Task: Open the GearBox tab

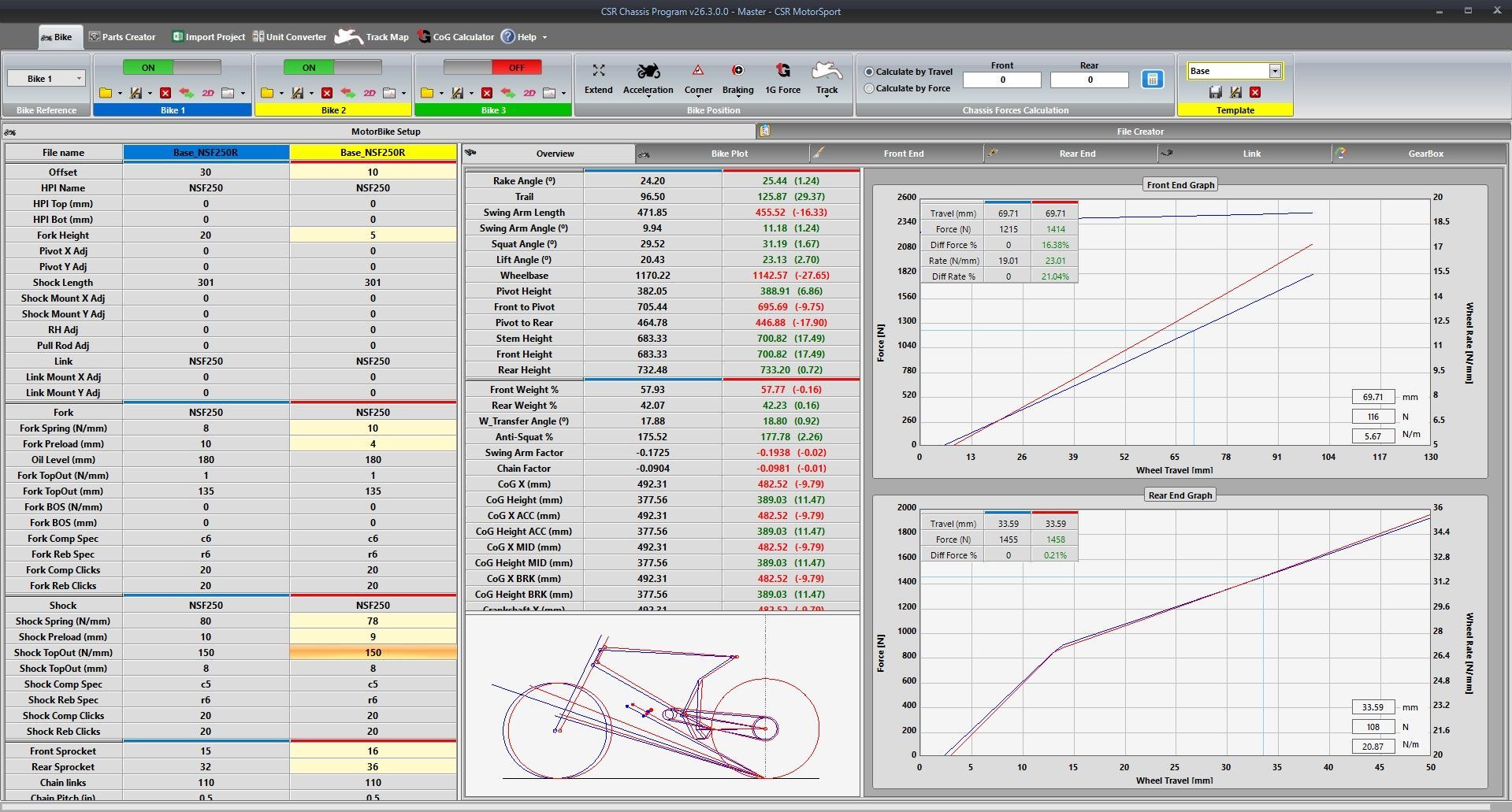Action: (1425, 154)
